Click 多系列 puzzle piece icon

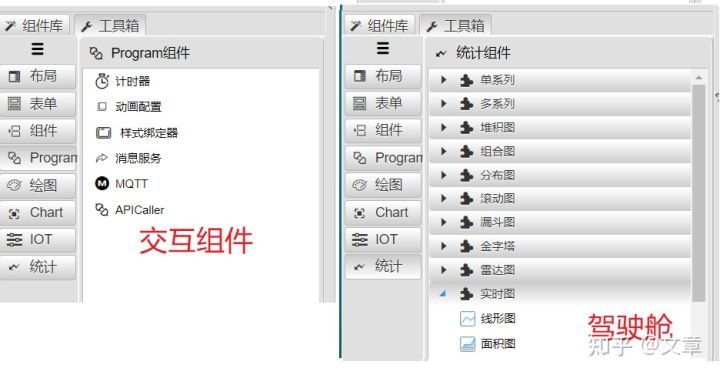(x=467, y=104)
